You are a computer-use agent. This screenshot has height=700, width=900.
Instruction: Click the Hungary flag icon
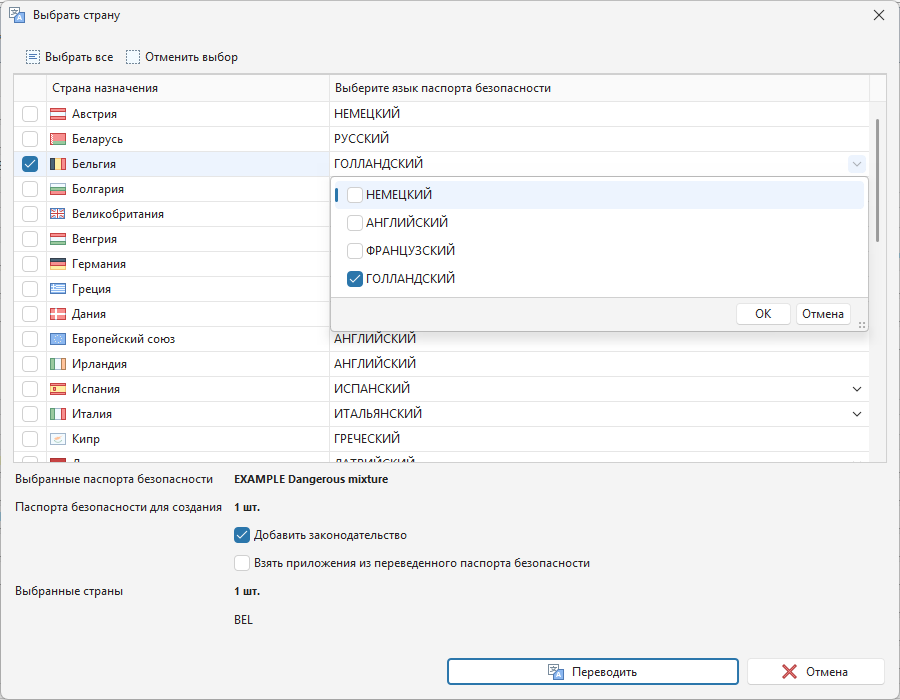[x=58, y=239]
